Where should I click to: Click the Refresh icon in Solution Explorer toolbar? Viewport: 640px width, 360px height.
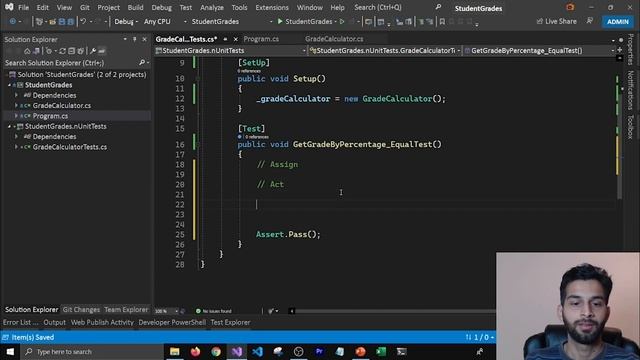tap(62, 51)
